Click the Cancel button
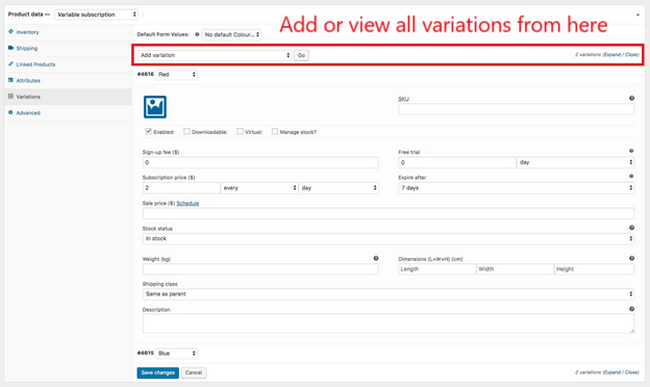This screenshot has height=387, width=650. click(194, 373)
